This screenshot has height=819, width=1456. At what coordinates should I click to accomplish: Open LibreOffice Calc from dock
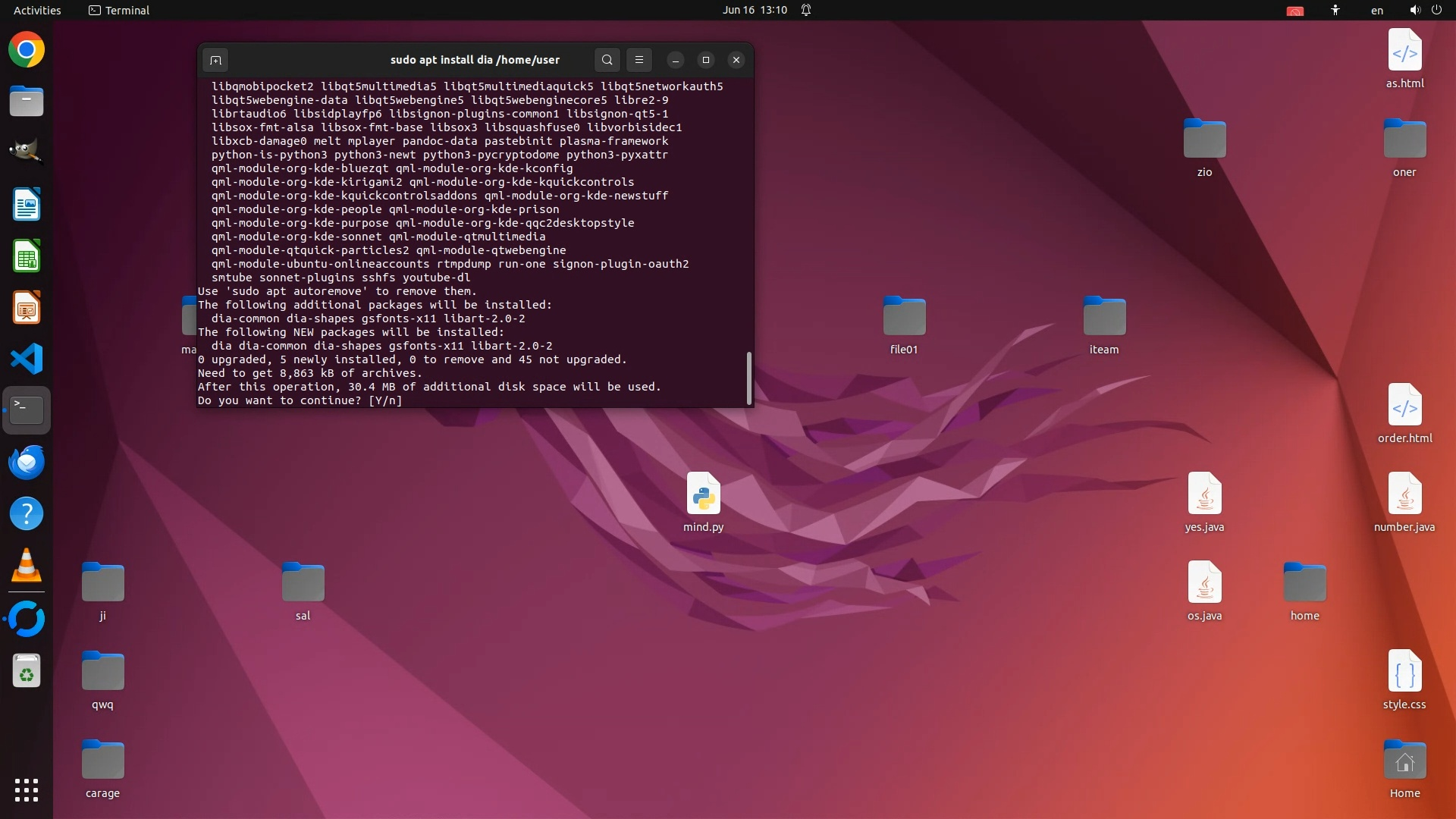[27, 256]
